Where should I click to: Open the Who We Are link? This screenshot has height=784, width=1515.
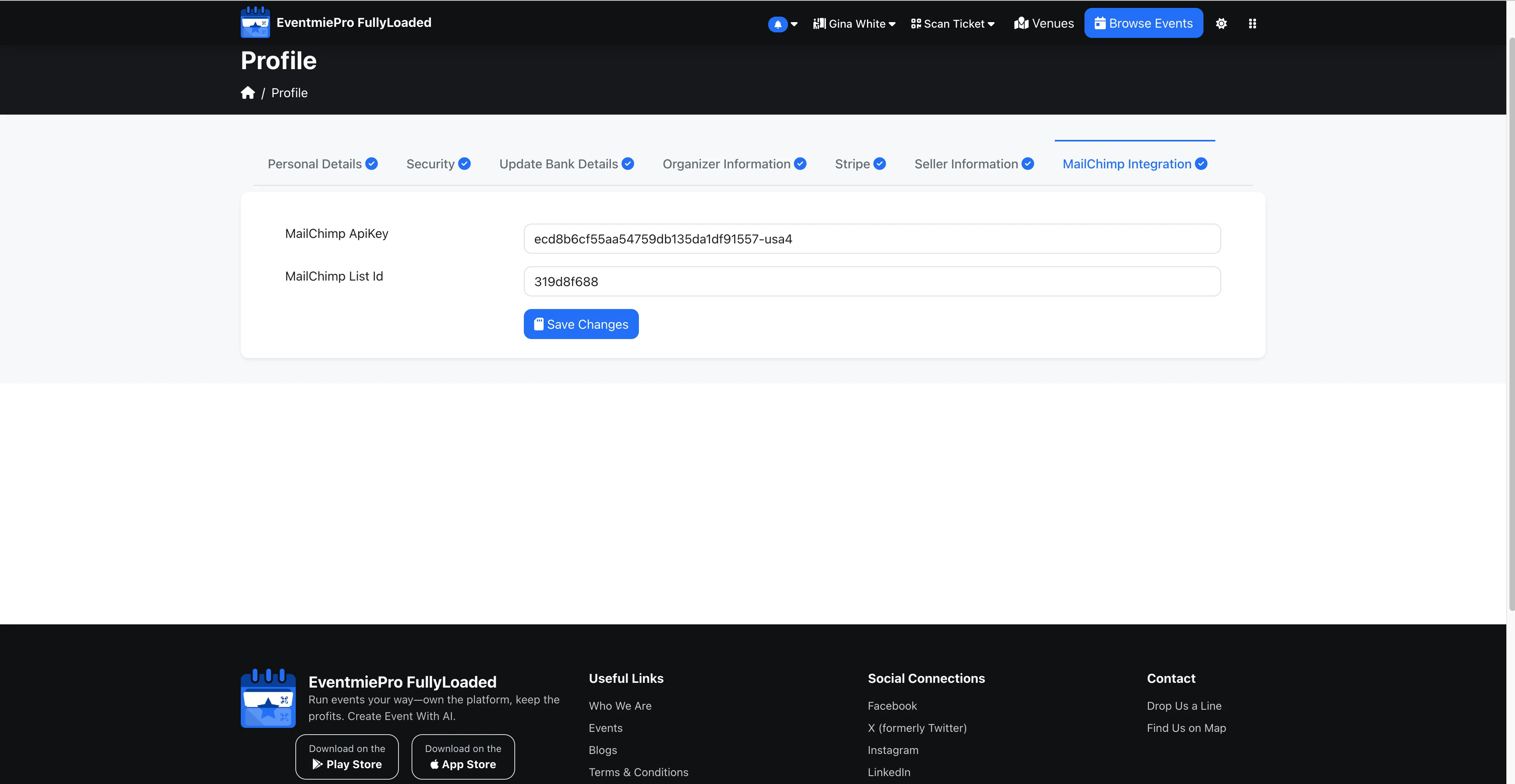[x=620, y=706]
